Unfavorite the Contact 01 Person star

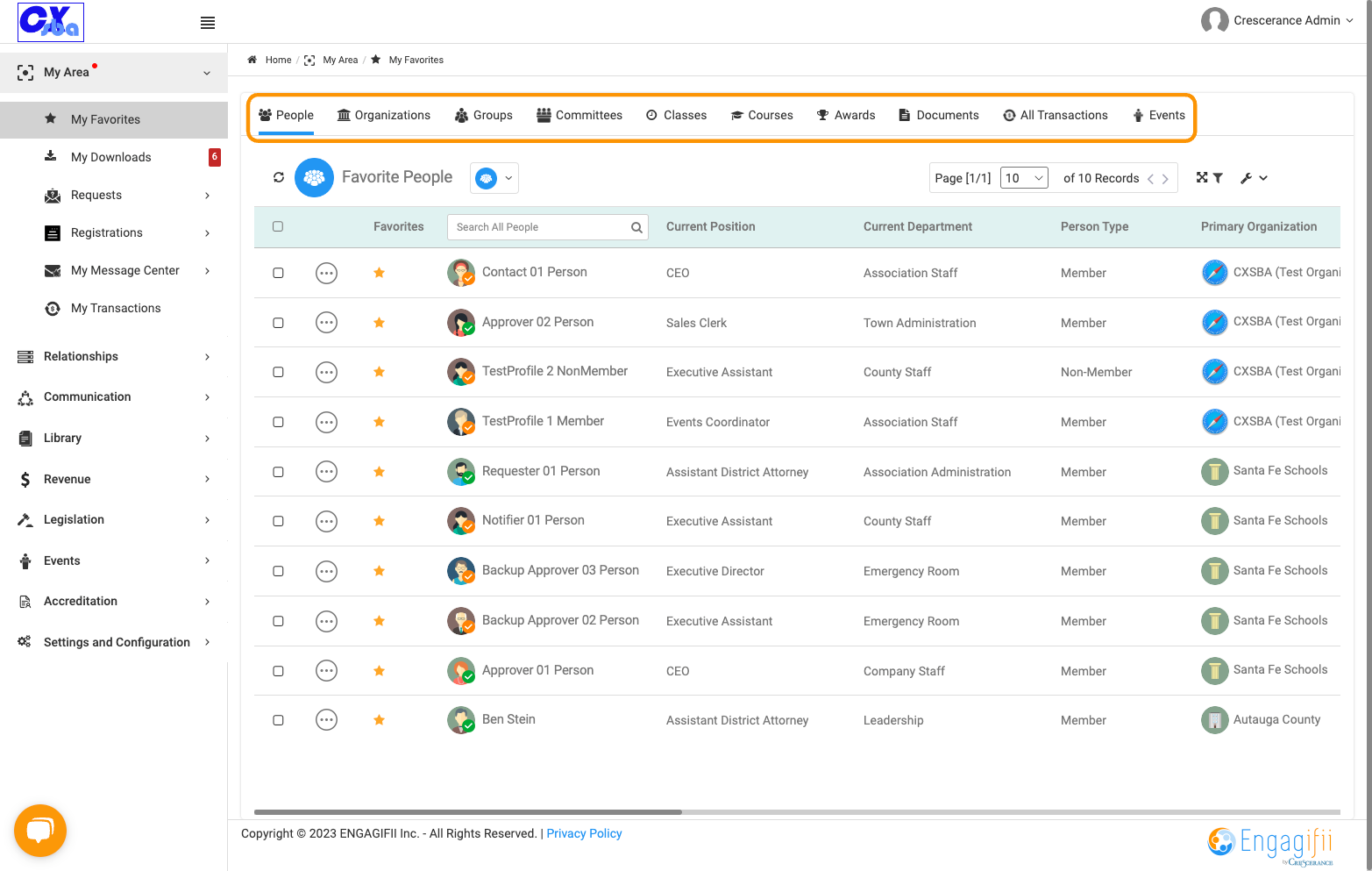coord(379,273)
